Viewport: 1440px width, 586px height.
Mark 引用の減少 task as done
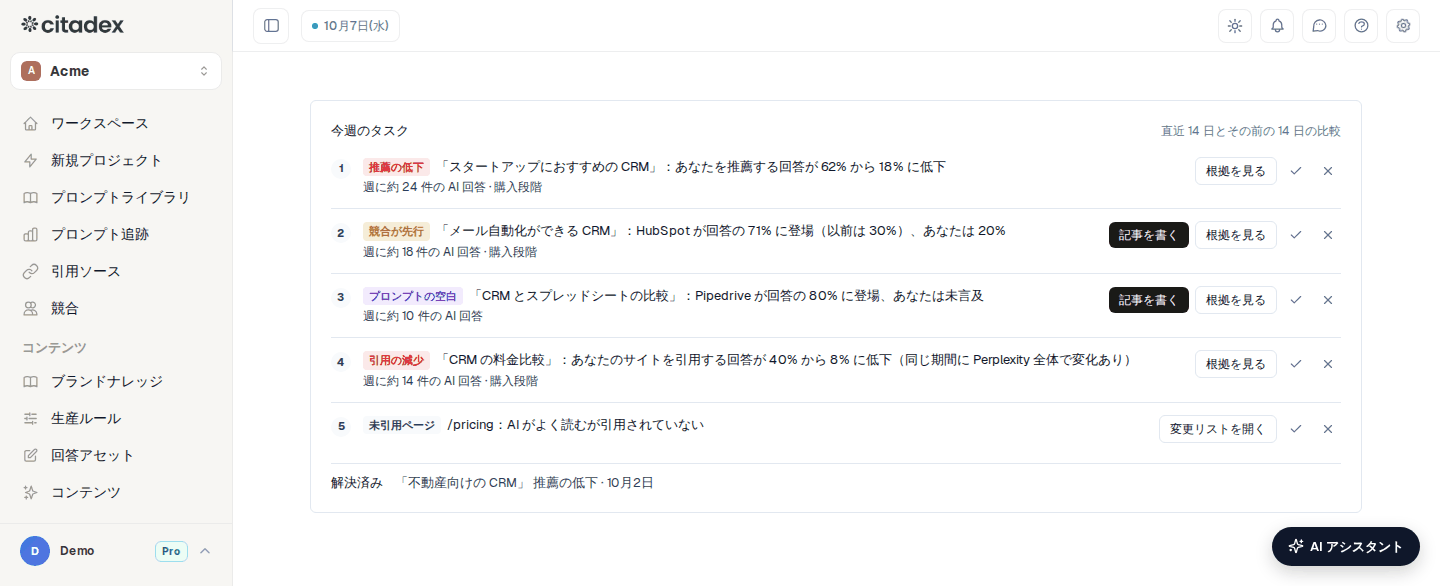click(1296, 364)
